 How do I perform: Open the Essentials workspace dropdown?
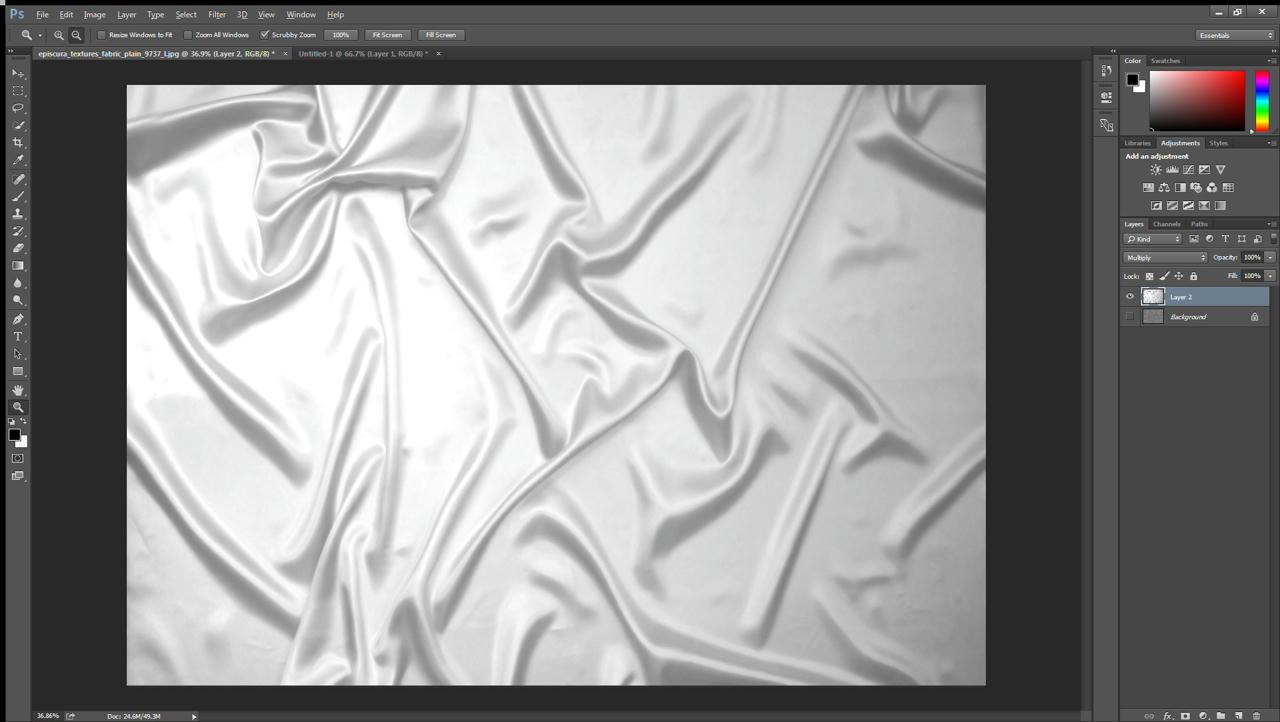pos(1235,35)
